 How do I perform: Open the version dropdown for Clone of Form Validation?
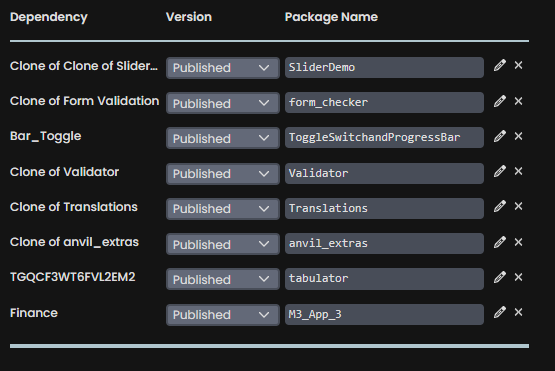pos(223,103)
